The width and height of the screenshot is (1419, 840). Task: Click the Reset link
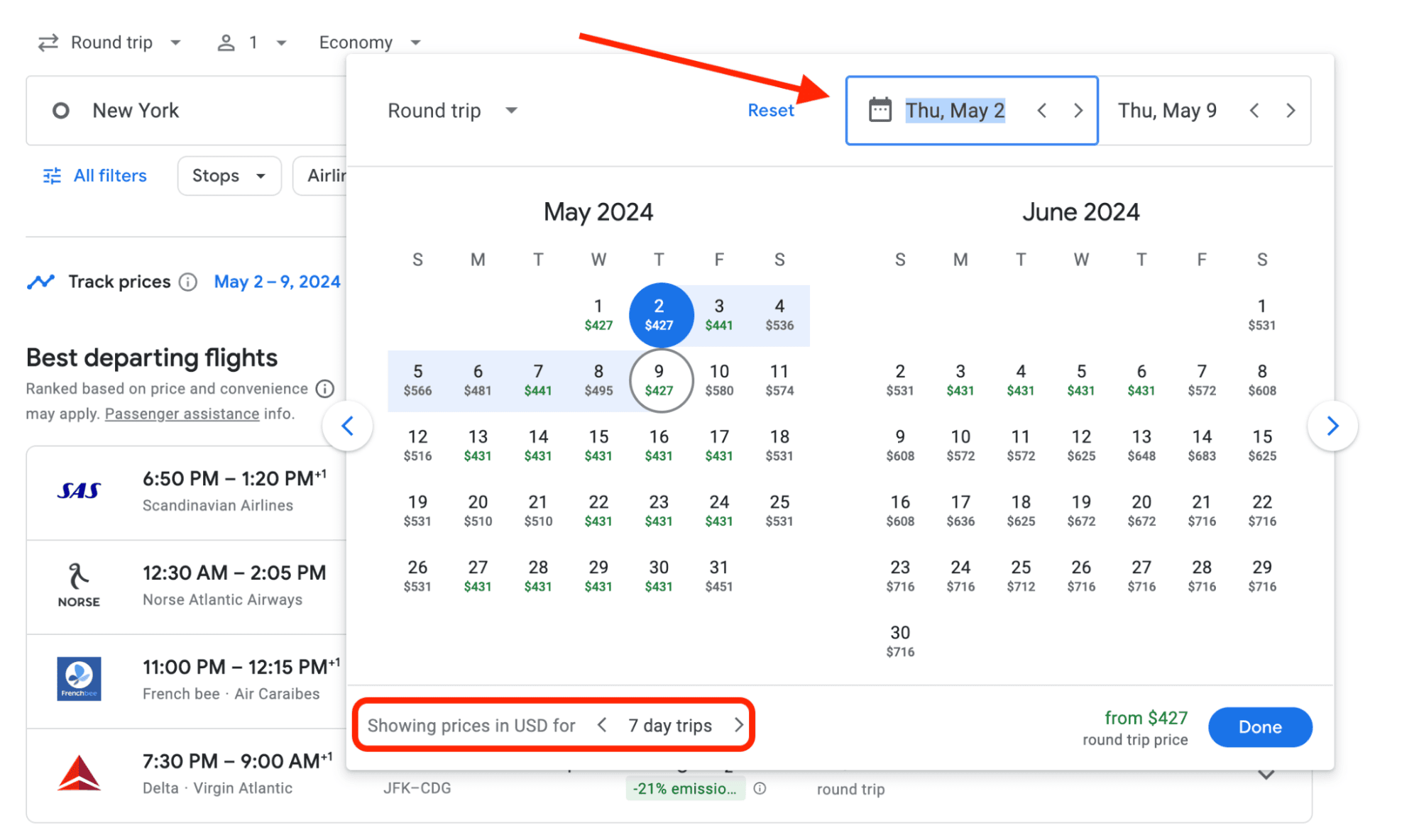770,111
